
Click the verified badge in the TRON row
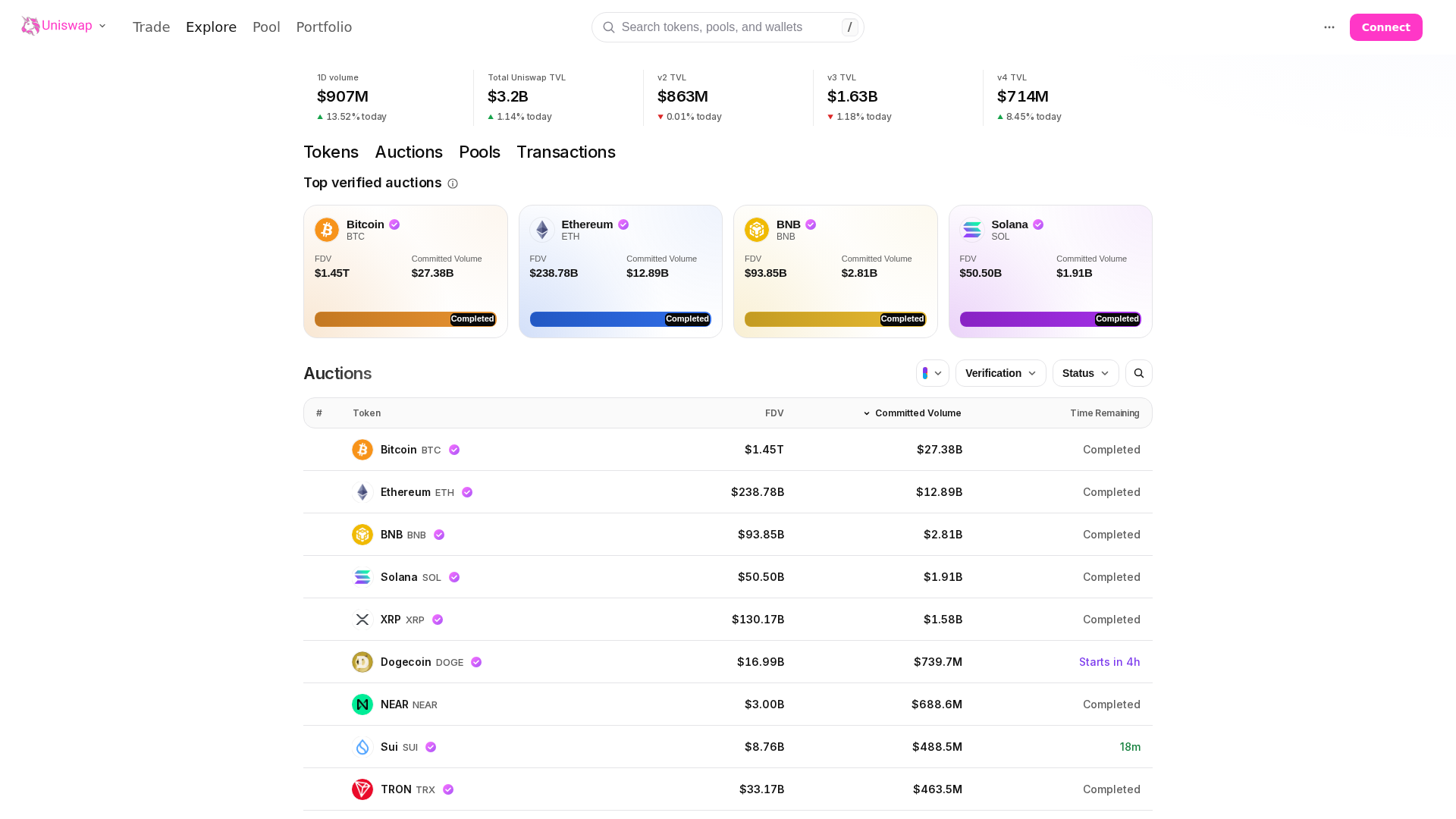[448, 789]
